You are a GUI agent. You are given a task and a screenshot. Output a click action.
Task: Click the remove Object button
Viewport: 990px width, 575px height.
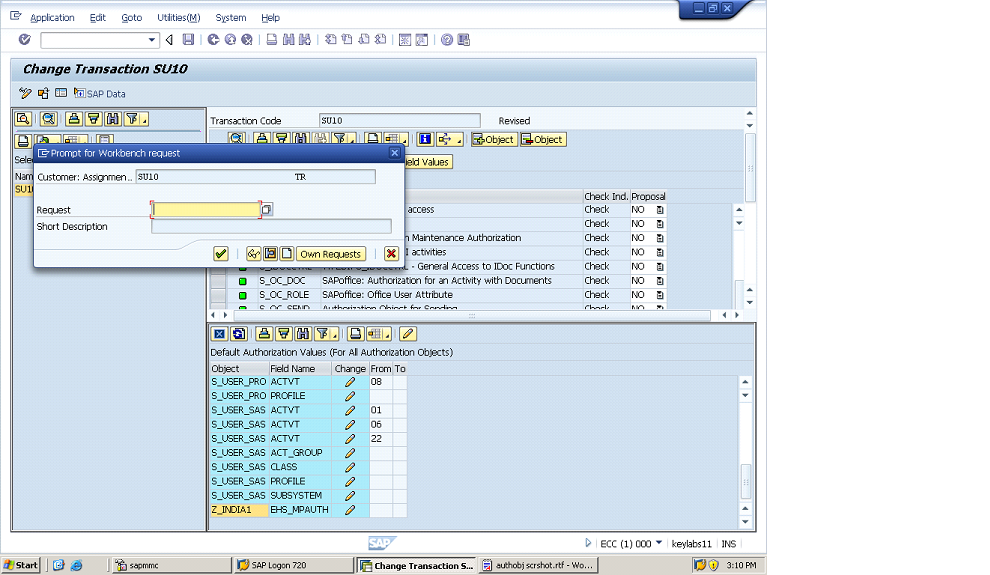click(543, 139)
